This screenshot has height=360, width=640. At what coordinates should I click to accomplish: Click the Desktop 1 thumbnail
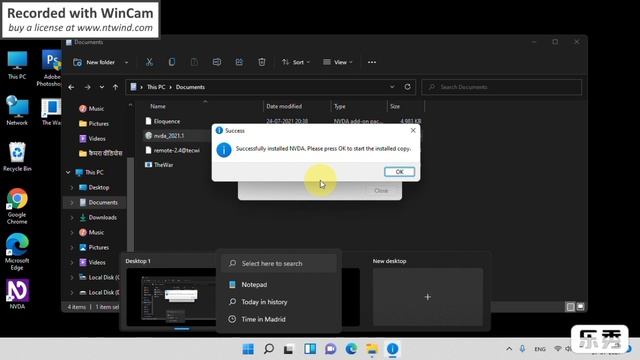(x=171, y=297)
